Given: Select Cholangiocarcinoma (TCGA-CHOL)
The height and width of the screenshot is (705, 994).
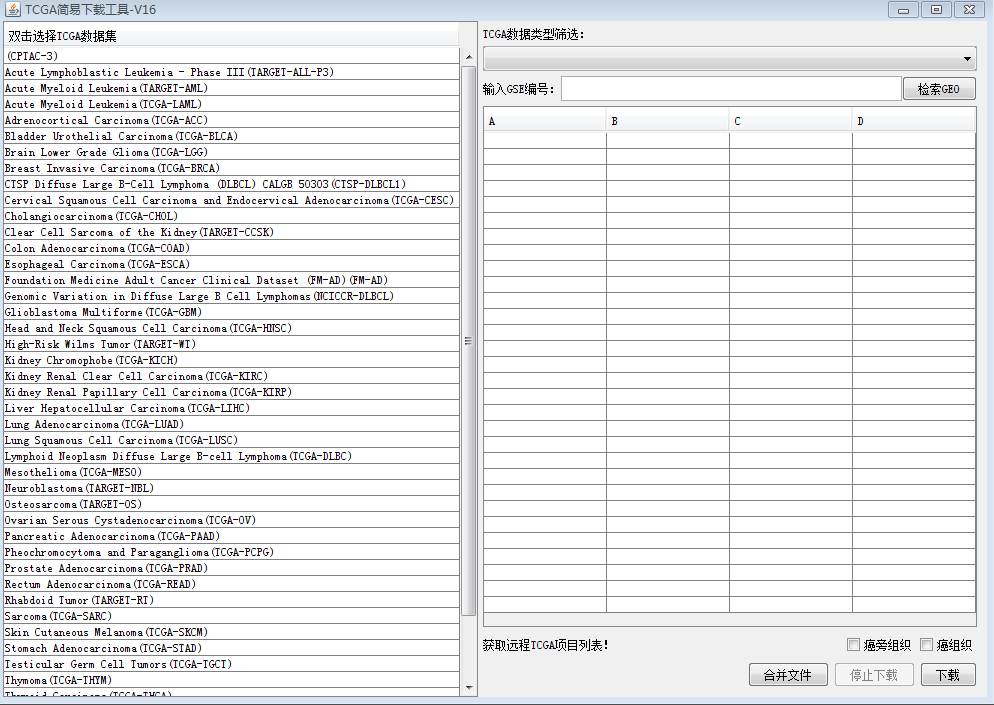Looking at the screenshot, I should [231, 216].
